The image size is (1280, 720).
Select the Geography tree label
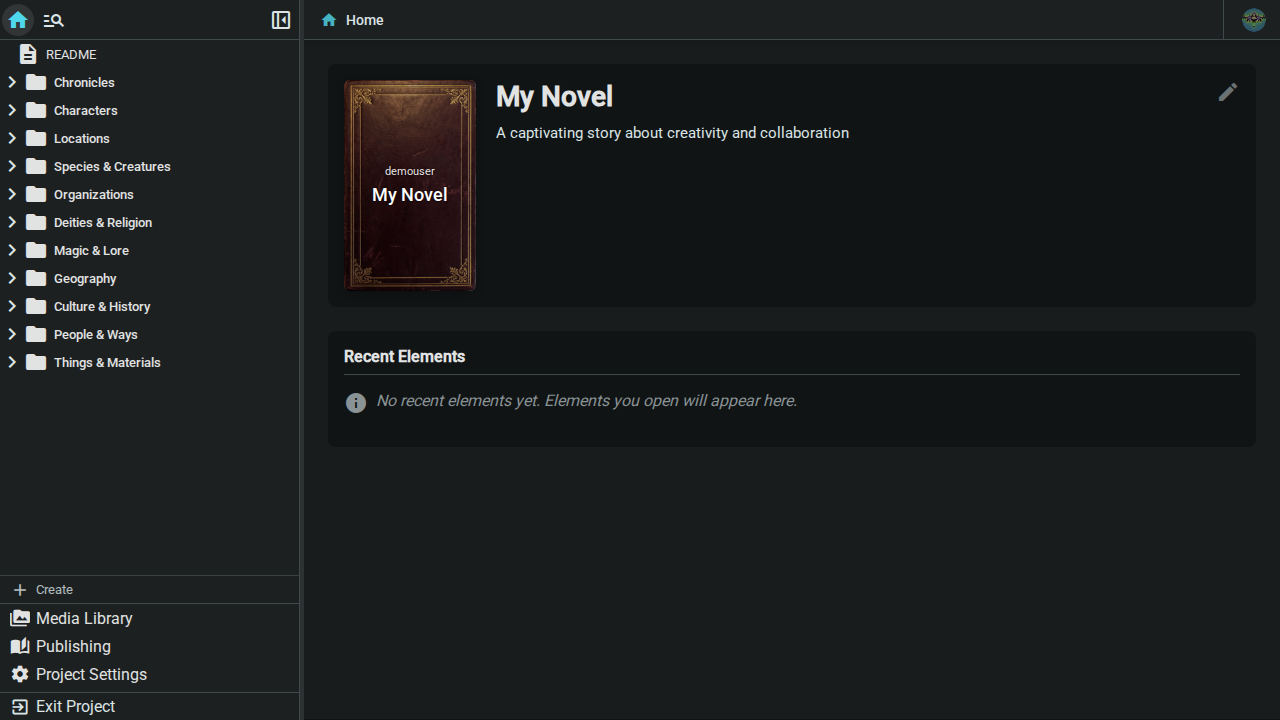click(85, 278)
